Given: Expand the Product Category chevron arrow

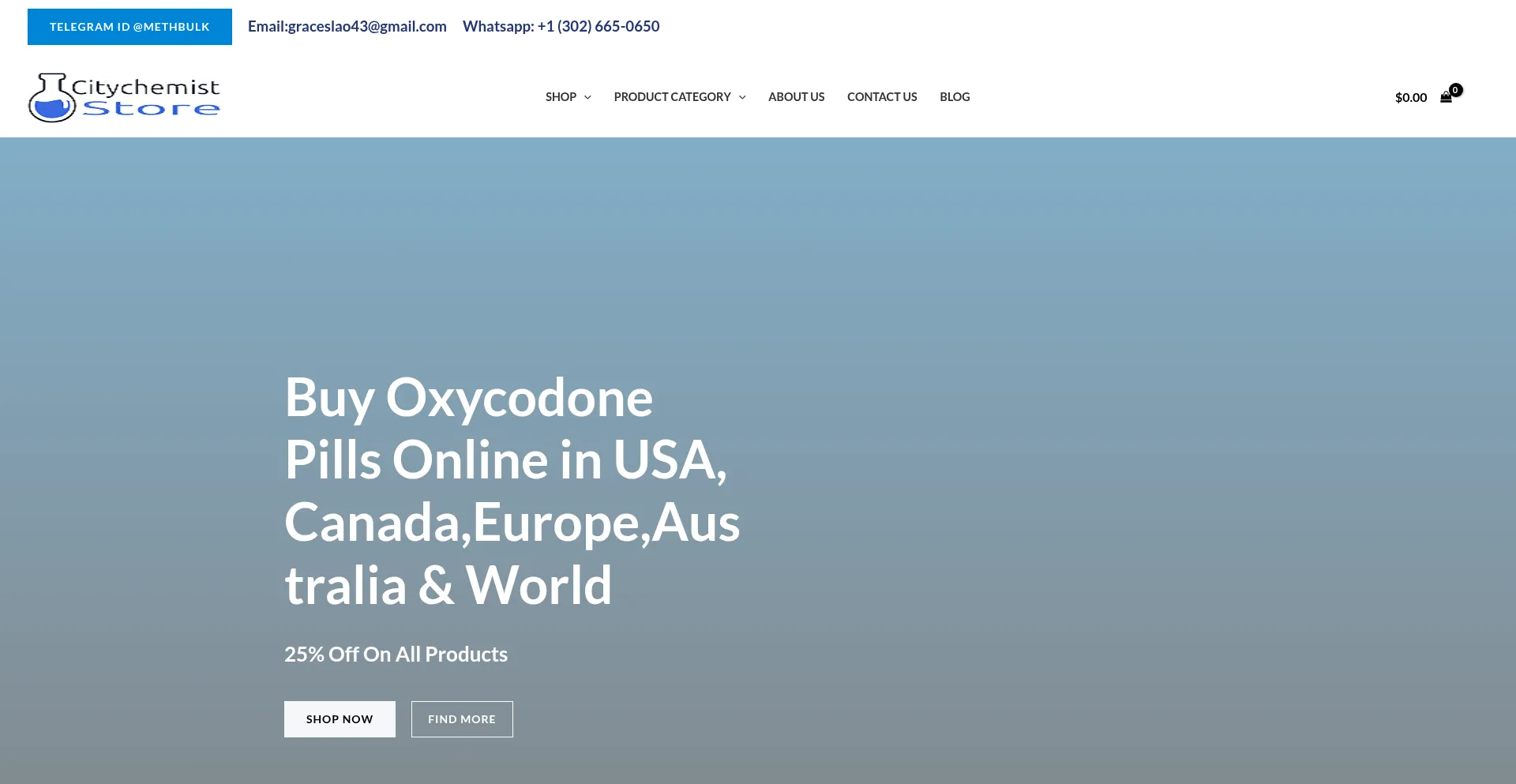Looking at the screenshot, I should pyautogui.click(x=742, y=97).
